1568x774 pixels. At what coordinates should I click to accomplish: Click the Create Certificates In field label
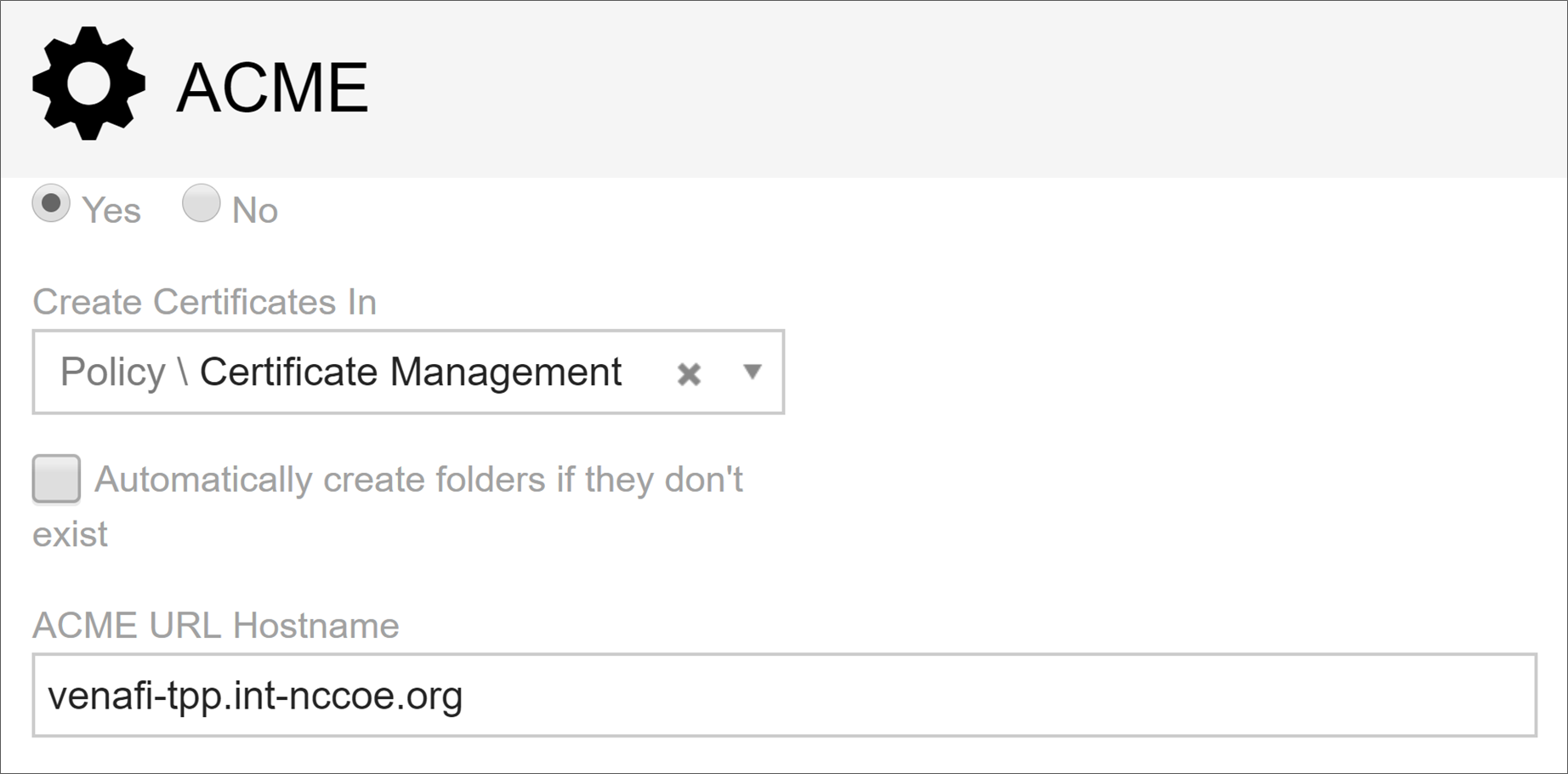click(204, 302)
